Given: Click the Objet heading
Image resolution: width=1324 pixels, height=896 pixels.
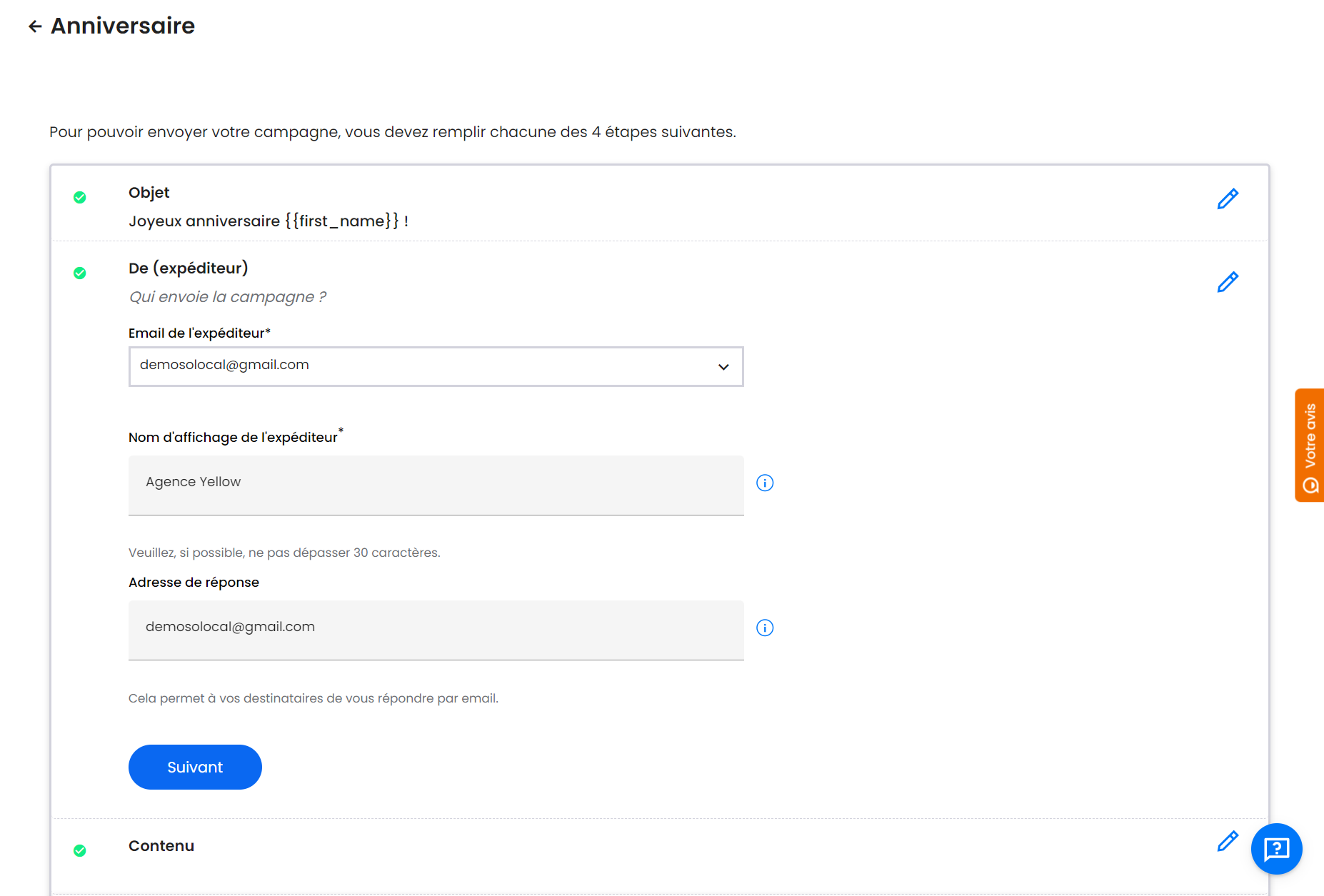Looking at the screenshot, I should [149, 193].
